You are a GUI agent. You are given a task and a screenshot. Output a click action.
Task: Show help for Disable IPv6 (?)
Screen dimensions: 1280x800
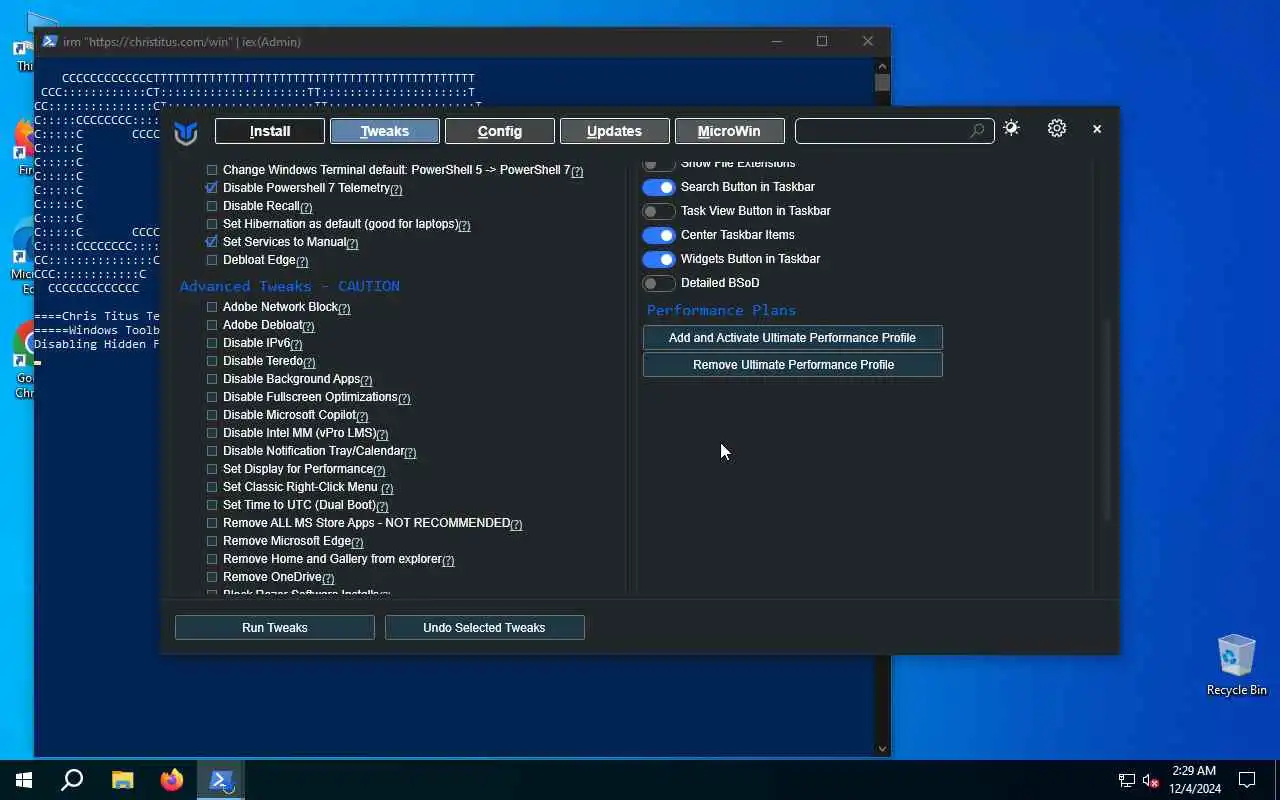pyautogui.click(x=296, y=344)
